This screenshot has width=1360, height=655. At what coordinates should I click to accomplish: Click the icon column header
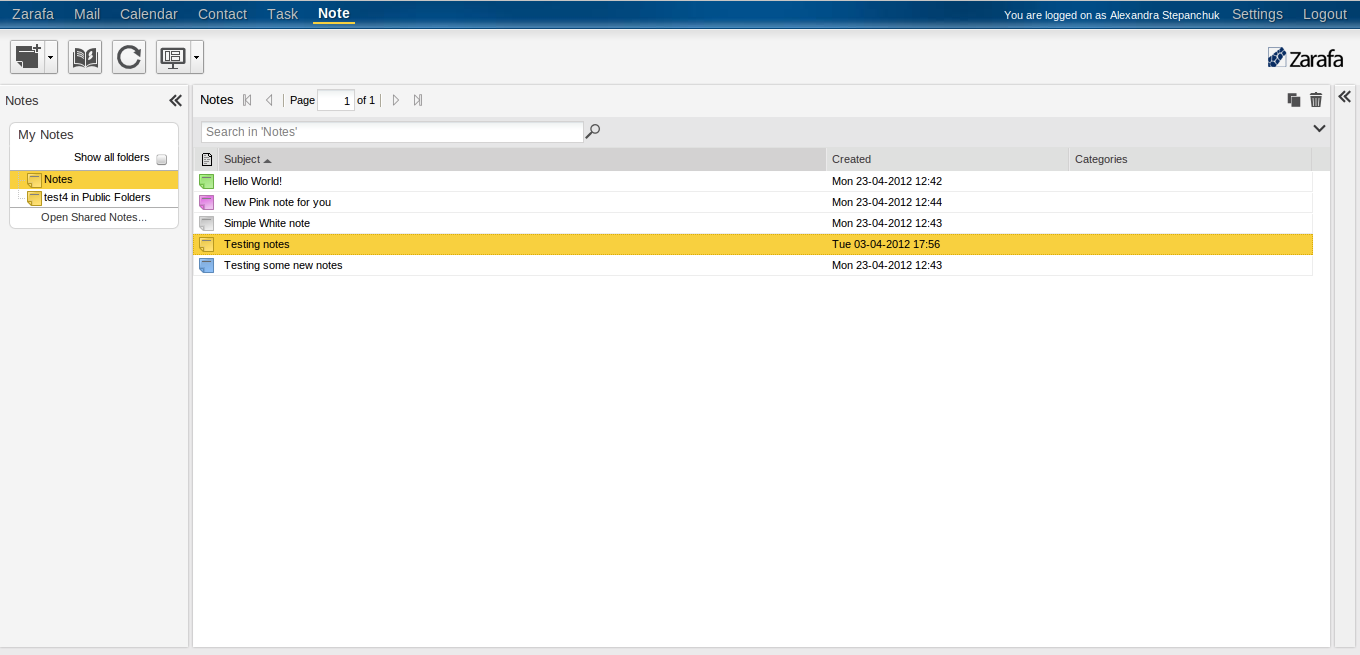207,159
